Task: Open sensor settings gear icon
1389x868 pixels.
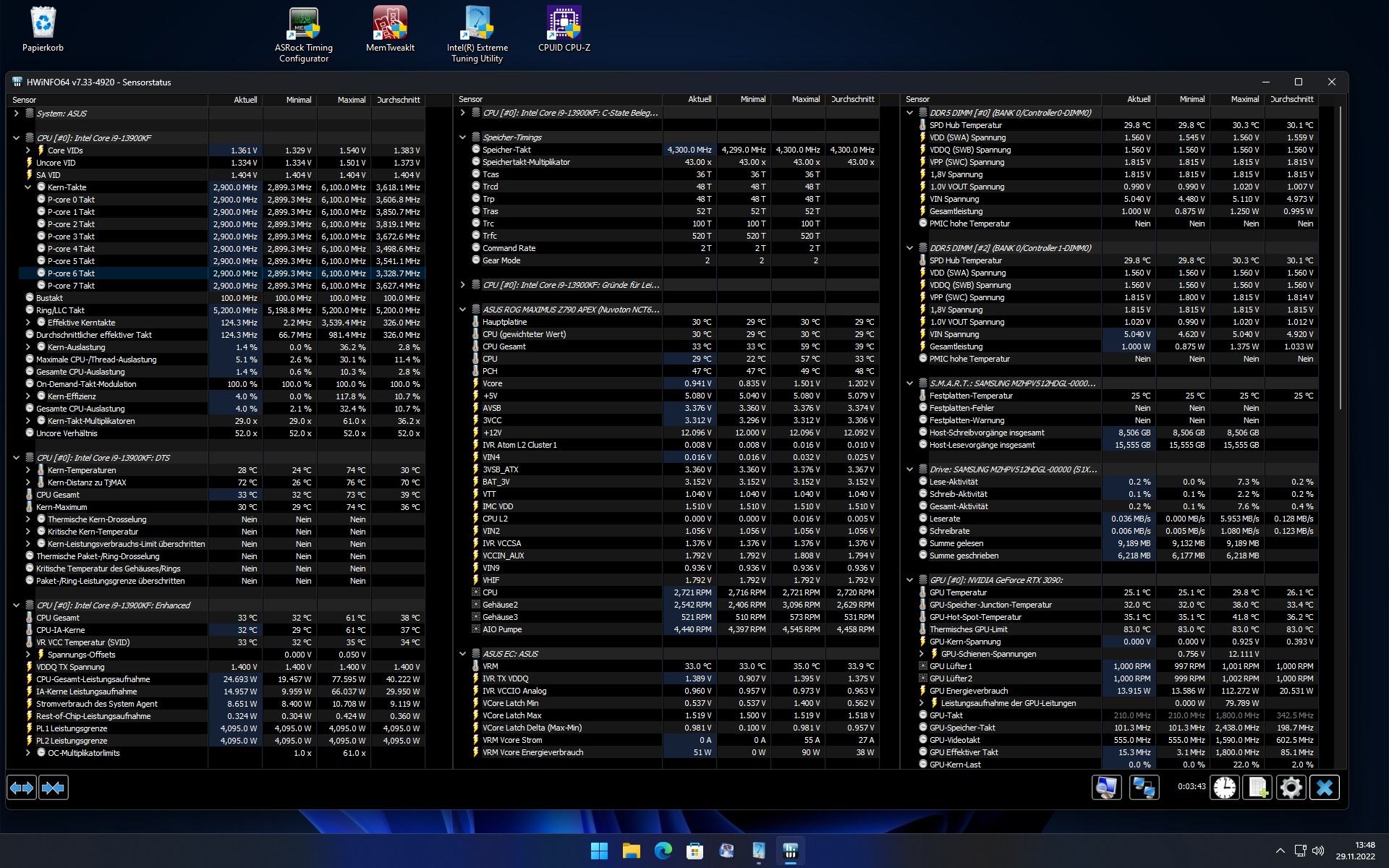Action: (x=1291, y=787)
